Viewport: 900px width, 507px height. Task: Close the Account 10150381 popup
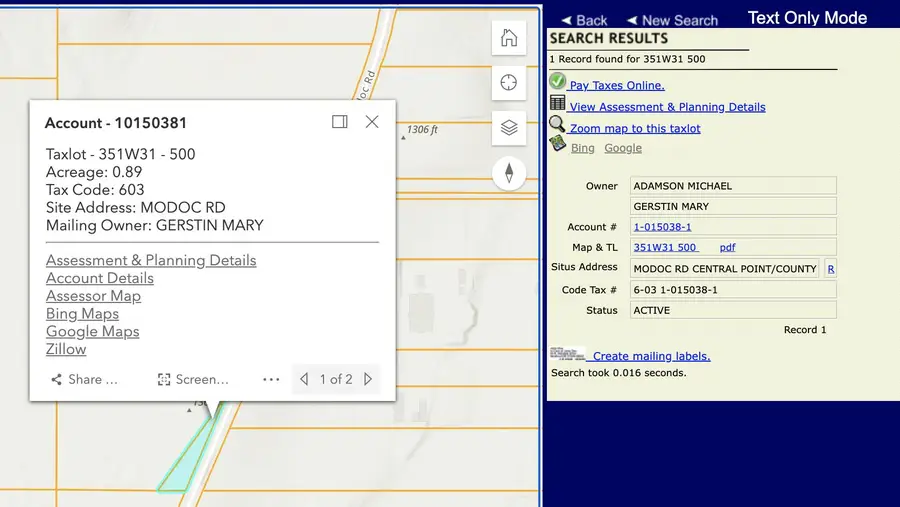click(x=372, y=122)
